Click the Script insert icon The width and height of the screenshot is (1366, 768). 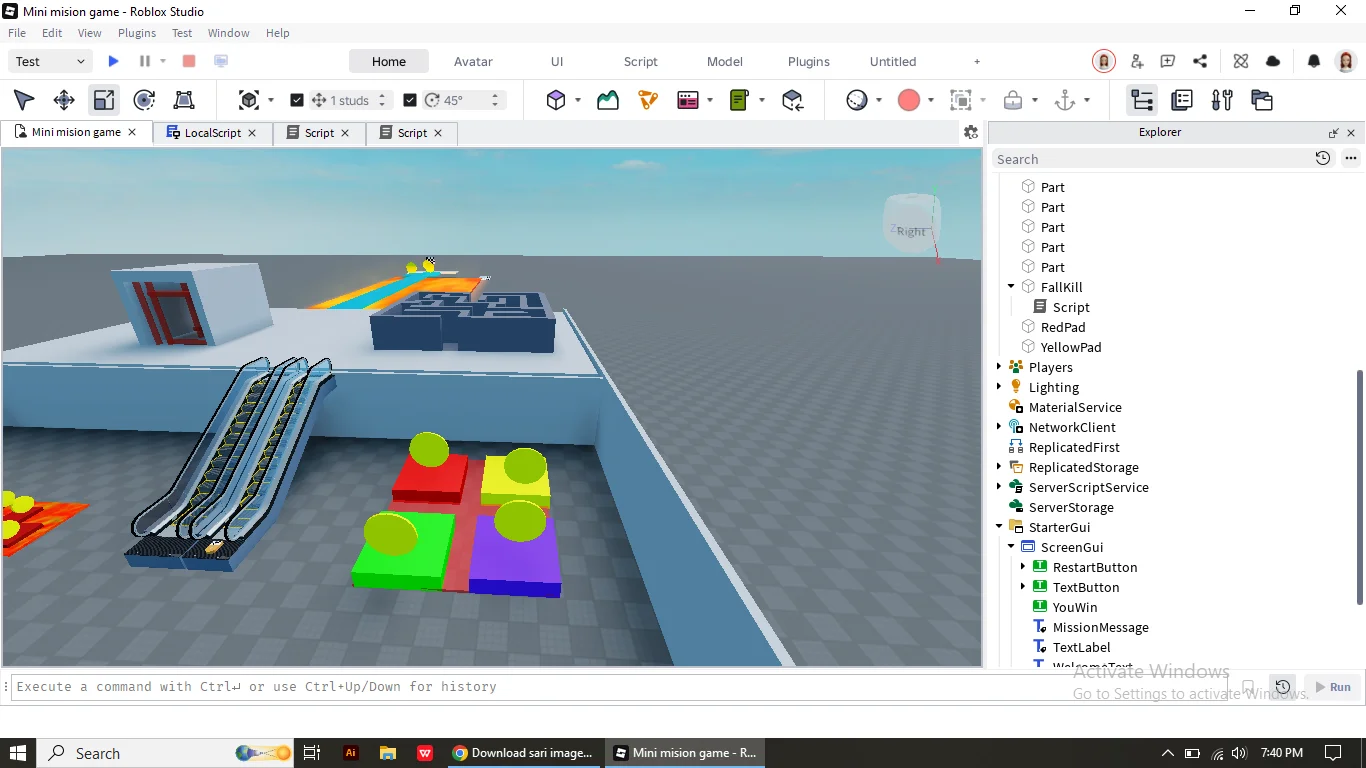point(740,100)
